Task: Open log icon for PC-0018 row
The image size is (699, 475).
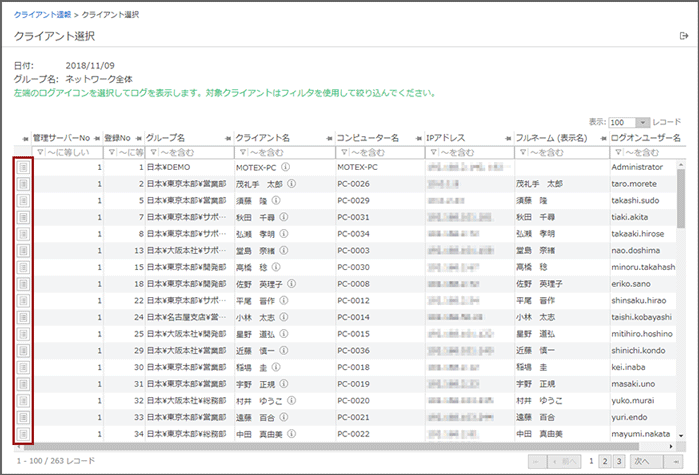Action: coord(24,368)
